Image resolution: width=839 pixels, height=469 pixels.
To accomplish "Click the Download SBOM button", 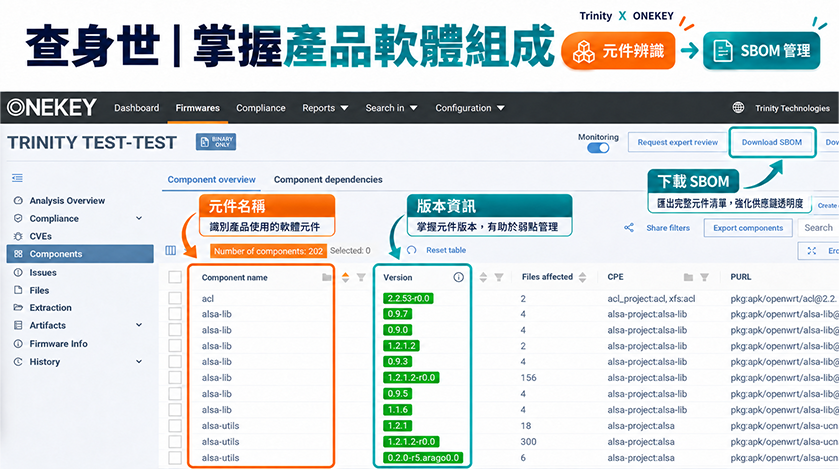I will pos(772,142).
